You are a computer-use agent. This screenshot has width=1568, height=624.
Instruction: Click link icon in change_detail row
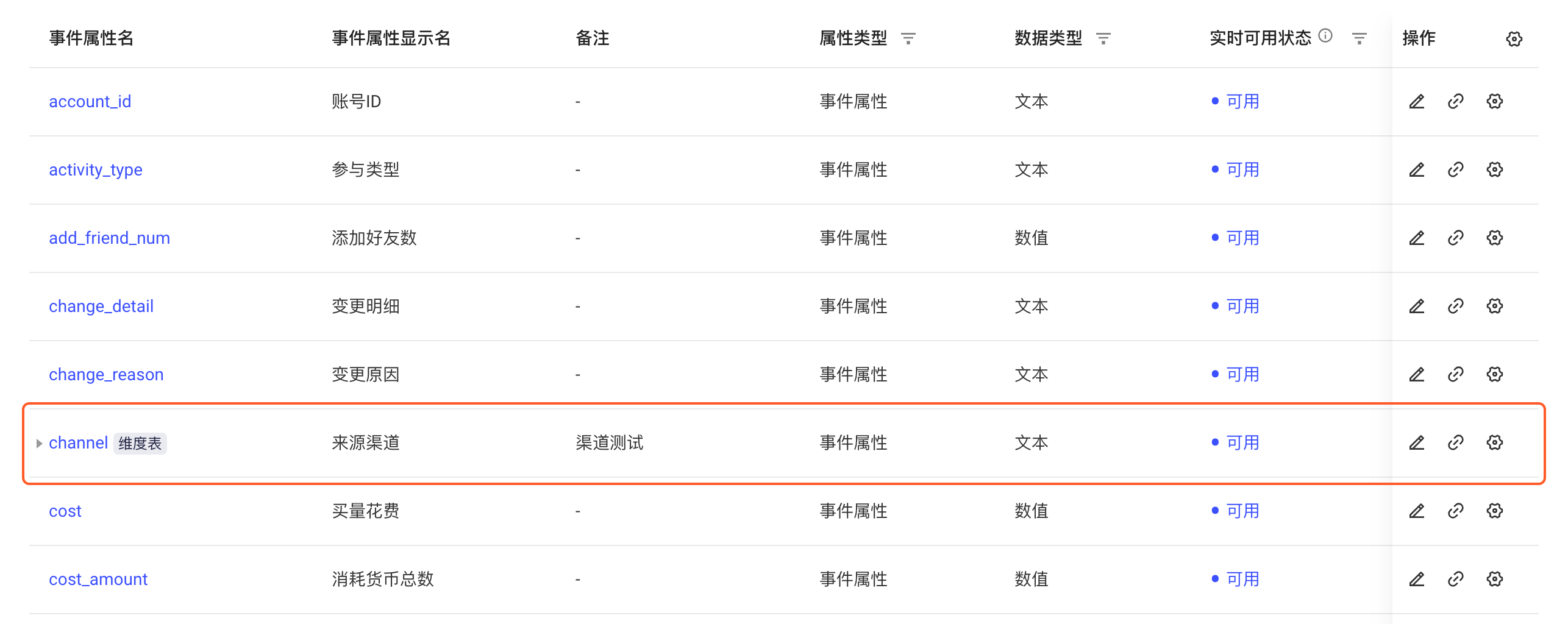1456,306
